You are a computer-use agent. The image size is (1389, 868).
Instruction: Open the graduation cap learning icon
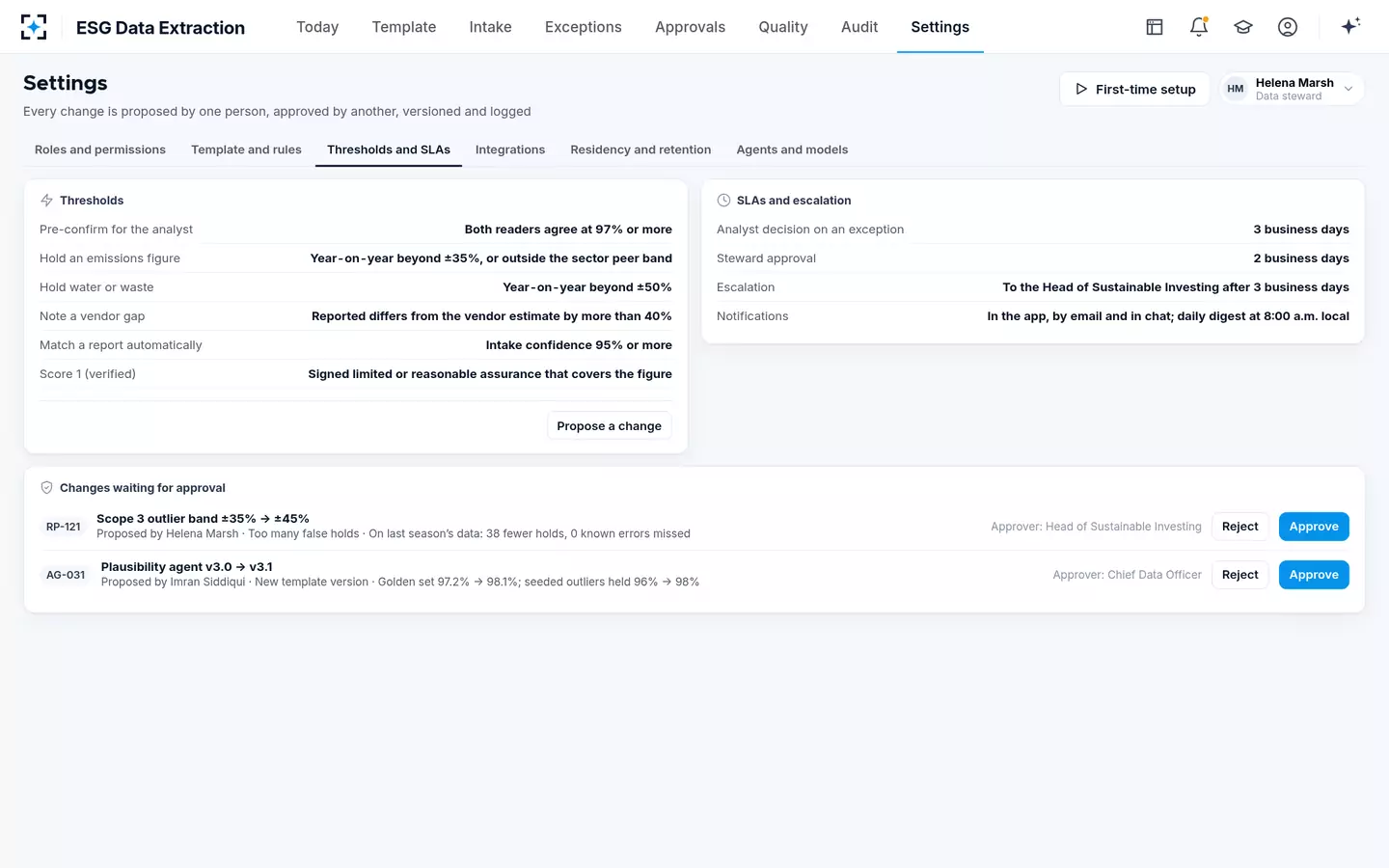[1243, 27]
